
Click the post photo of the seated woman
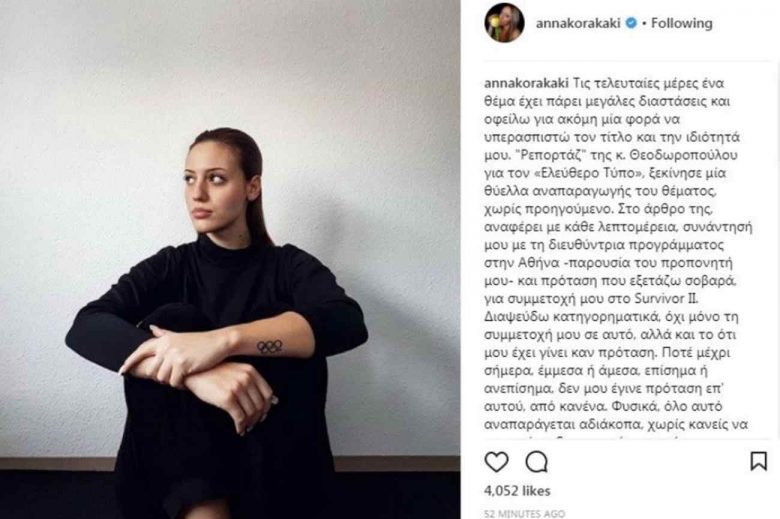(230, 259)
